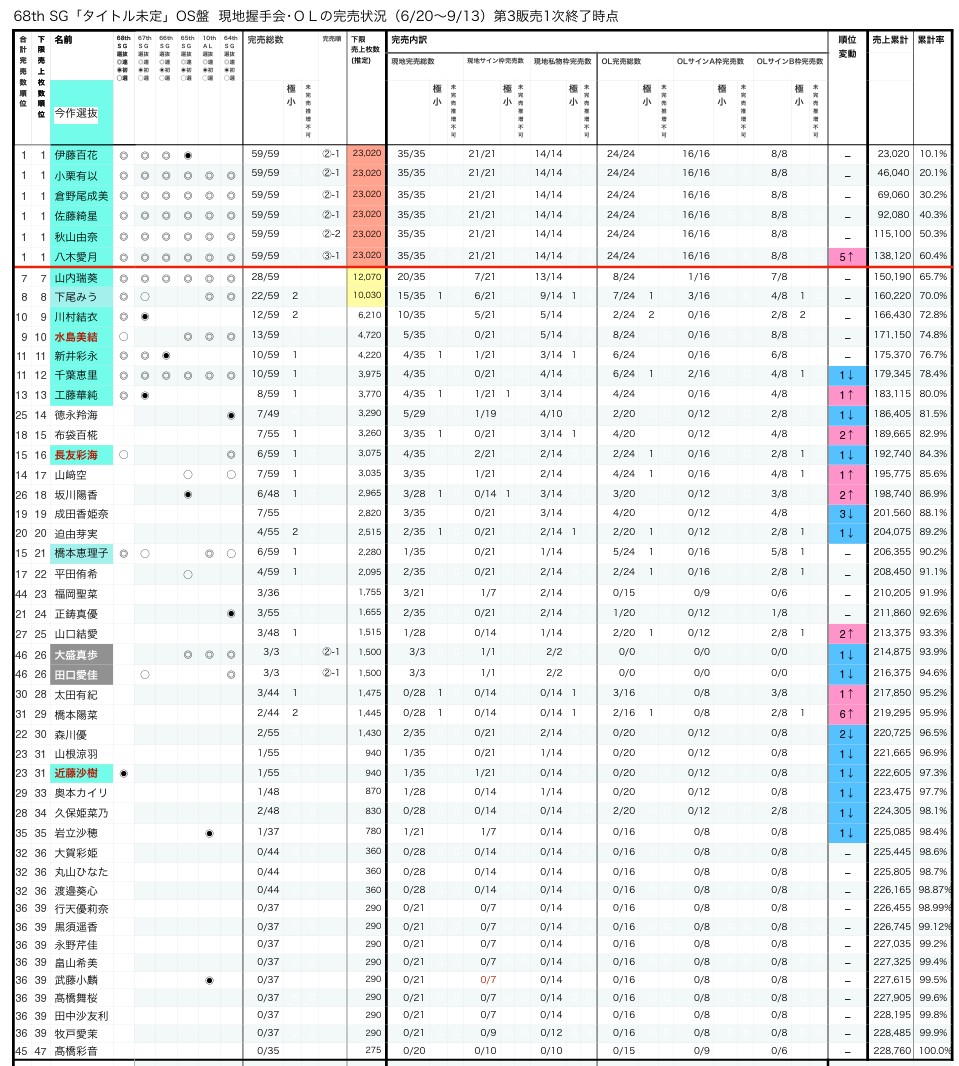Select name cell 八木愛月
Image resolution: width=959 pixels, height=1066 pixels.
[82, 257]
